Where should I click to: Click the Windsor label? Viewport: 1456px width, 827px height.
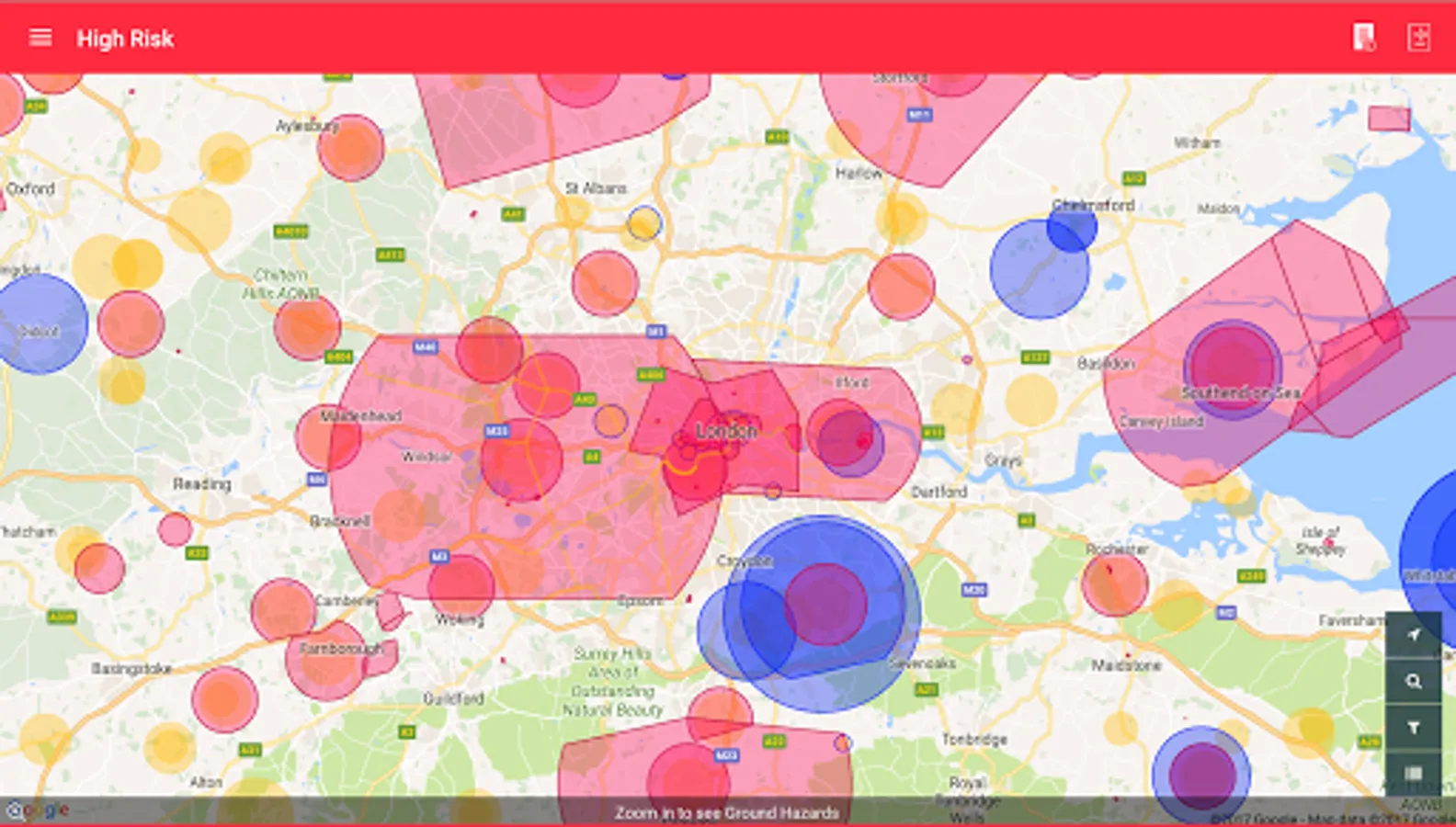[x=427, y=457]
